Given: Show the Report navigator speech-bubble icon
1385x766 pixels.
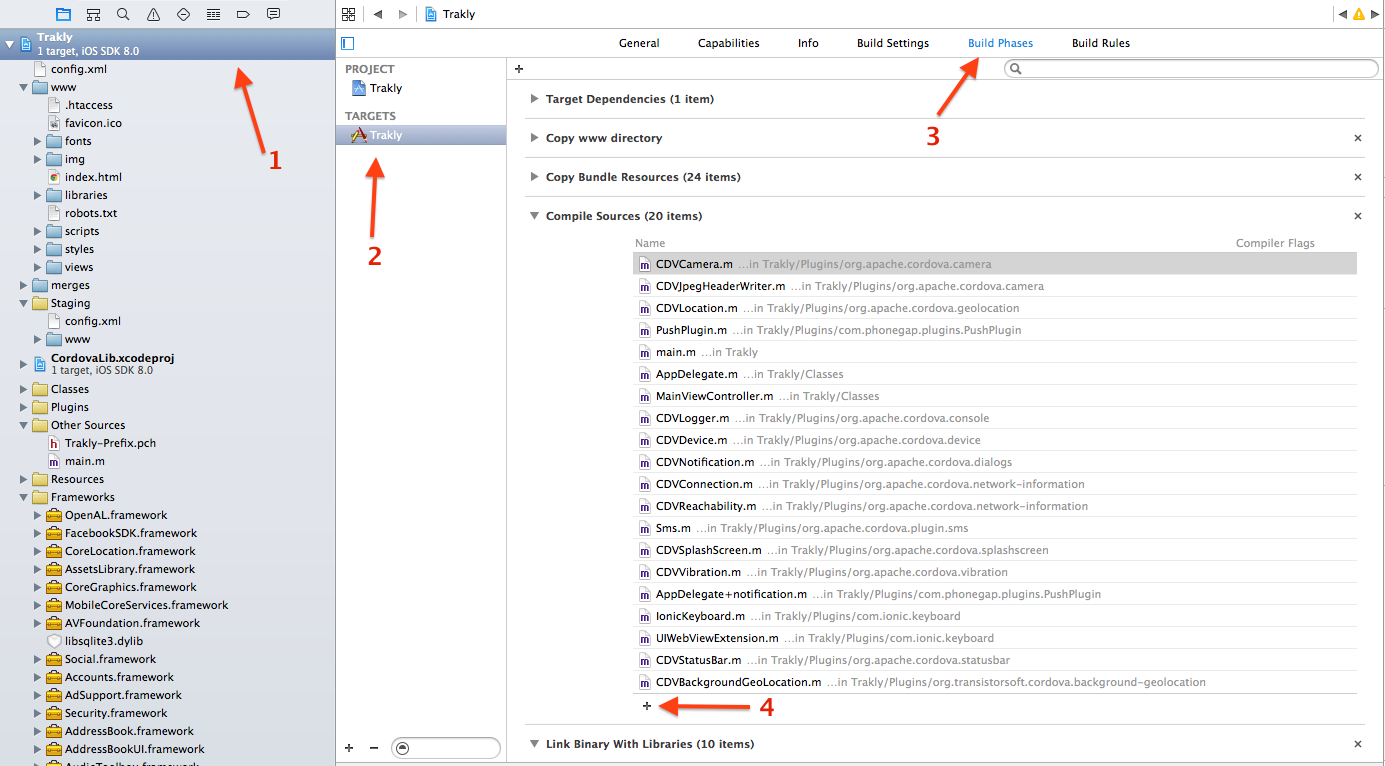Looking at the screenshot, I should coord(273,14).
